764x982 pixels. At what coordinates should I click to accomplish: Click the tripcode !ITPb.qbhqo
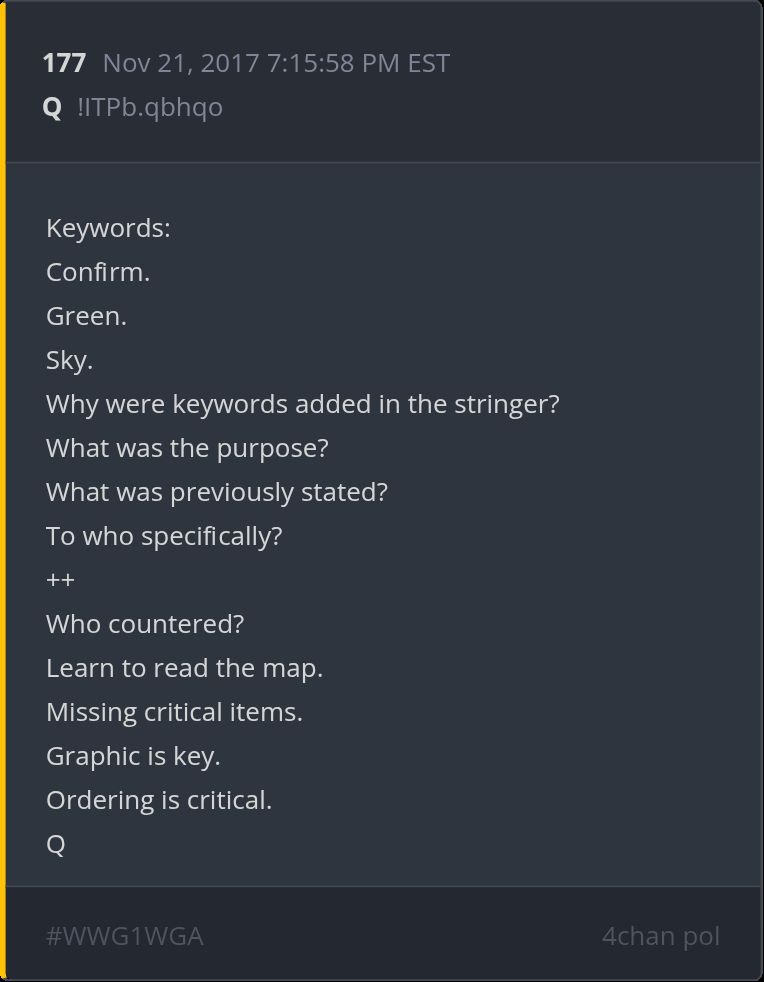click(150, 107)
